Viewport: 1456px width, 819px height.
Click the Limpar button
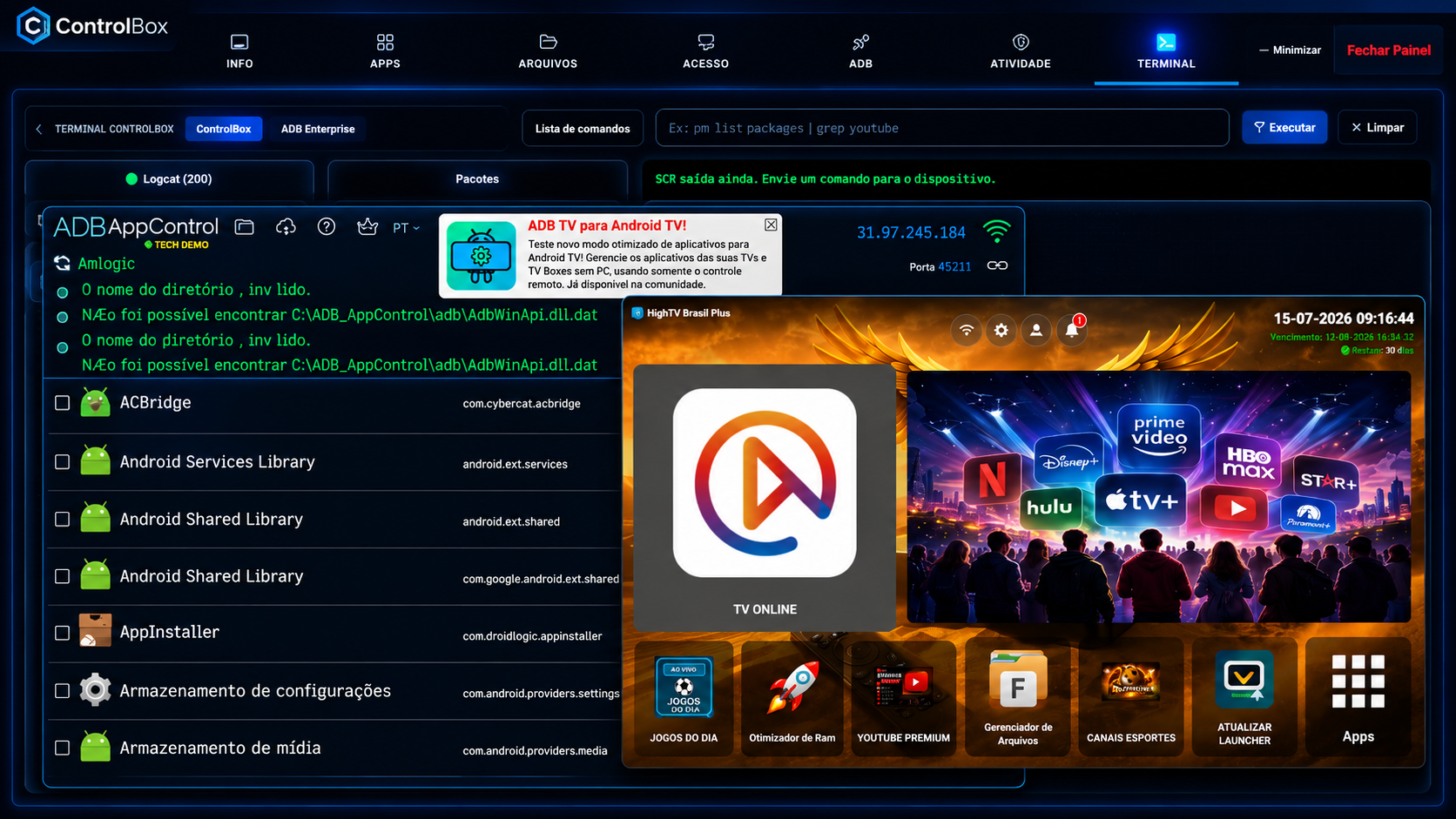1378,127
